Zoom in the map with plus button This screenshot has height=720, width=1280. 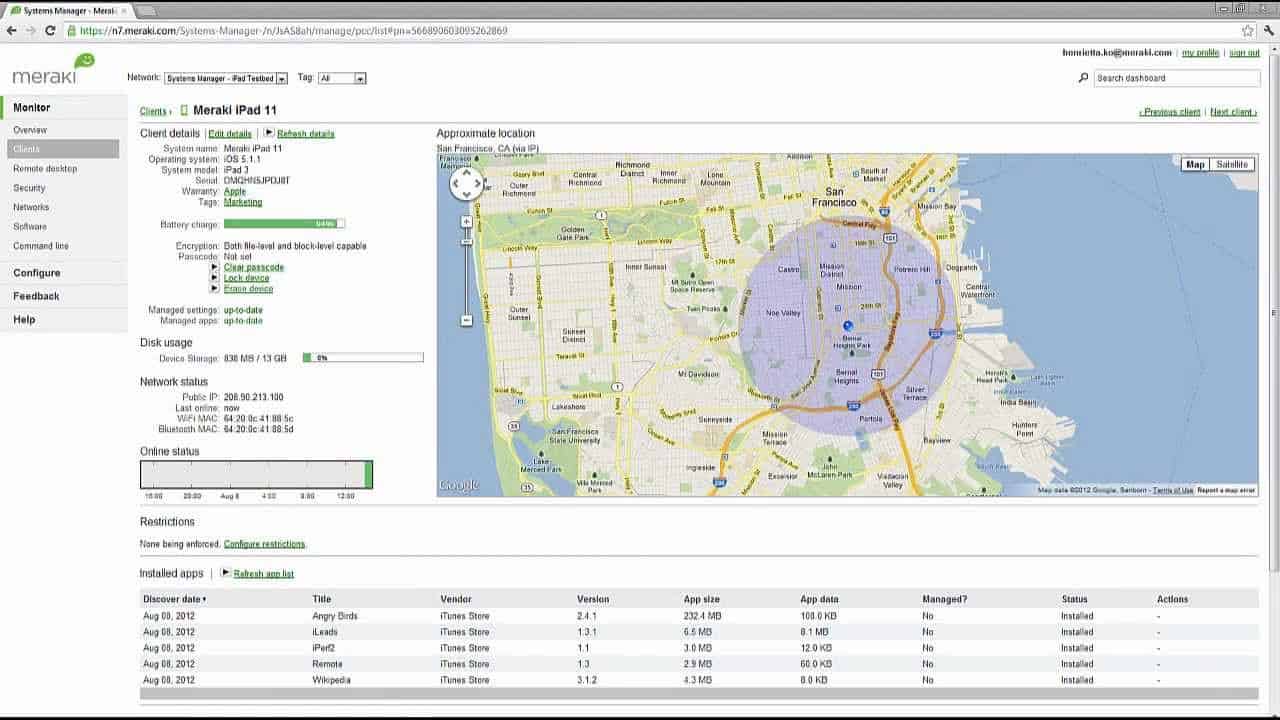(466, 221)
